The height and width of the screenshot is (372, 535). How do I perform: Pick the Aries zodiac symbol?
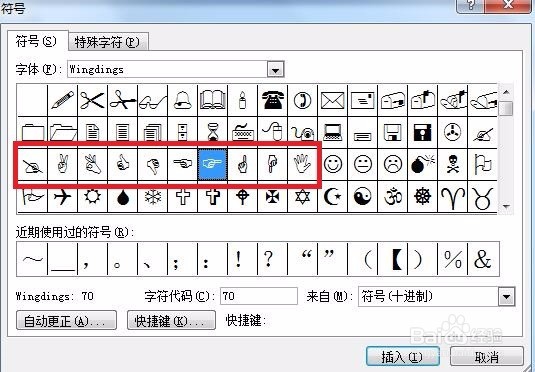coord(453,197)
